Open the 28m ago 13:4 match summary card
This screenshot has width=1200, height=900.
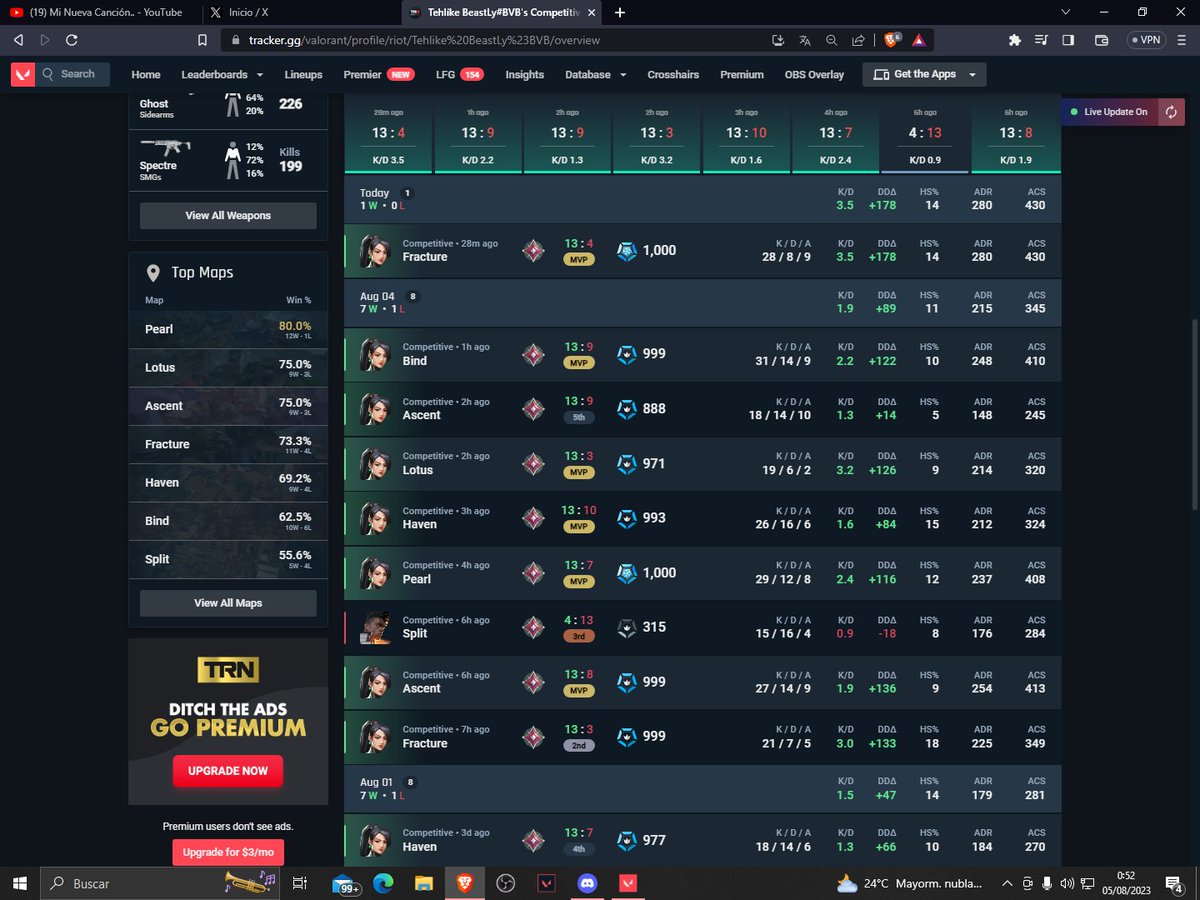pos(388,135)
